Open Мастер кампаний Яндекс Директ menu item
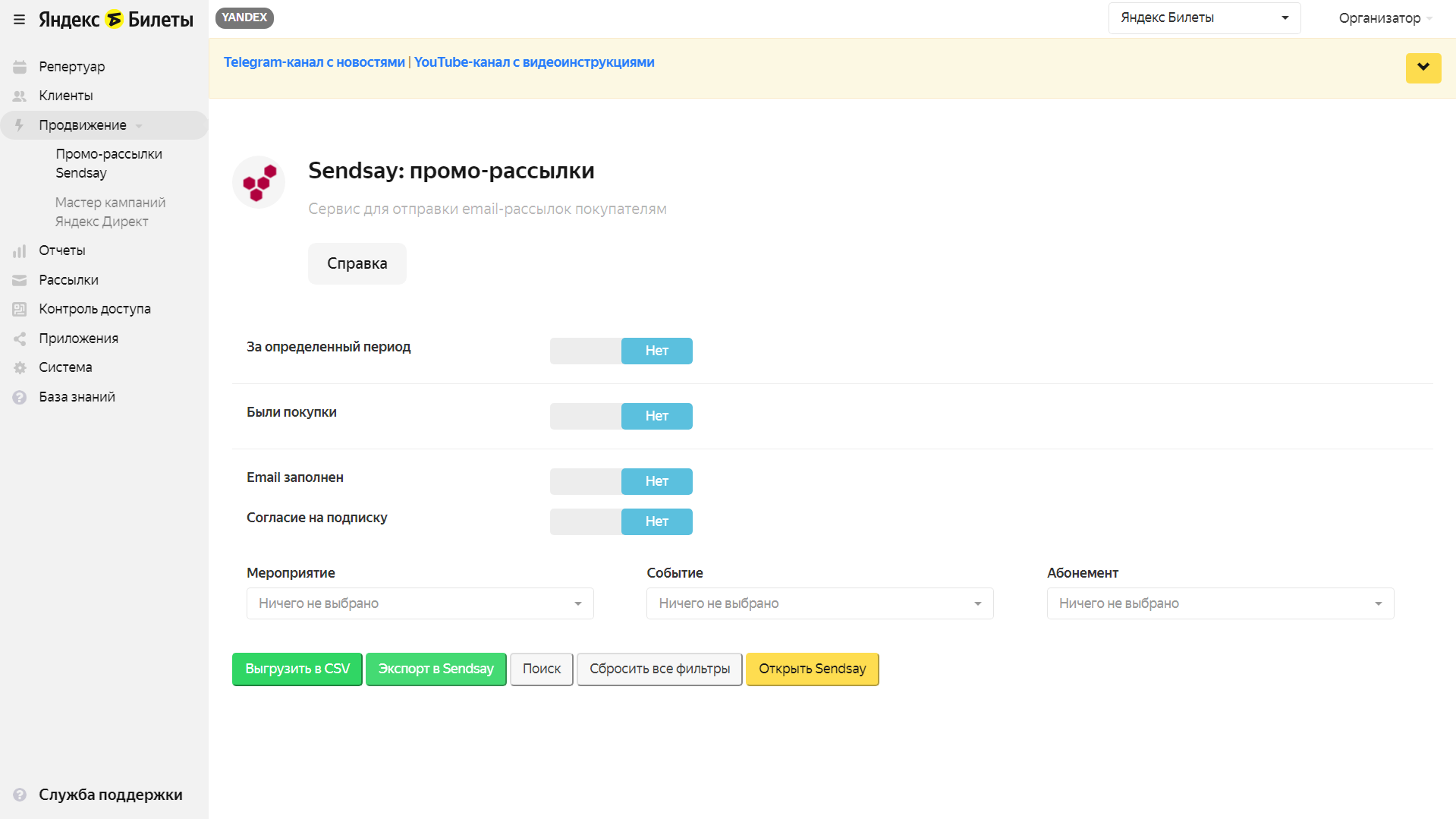 110,213
